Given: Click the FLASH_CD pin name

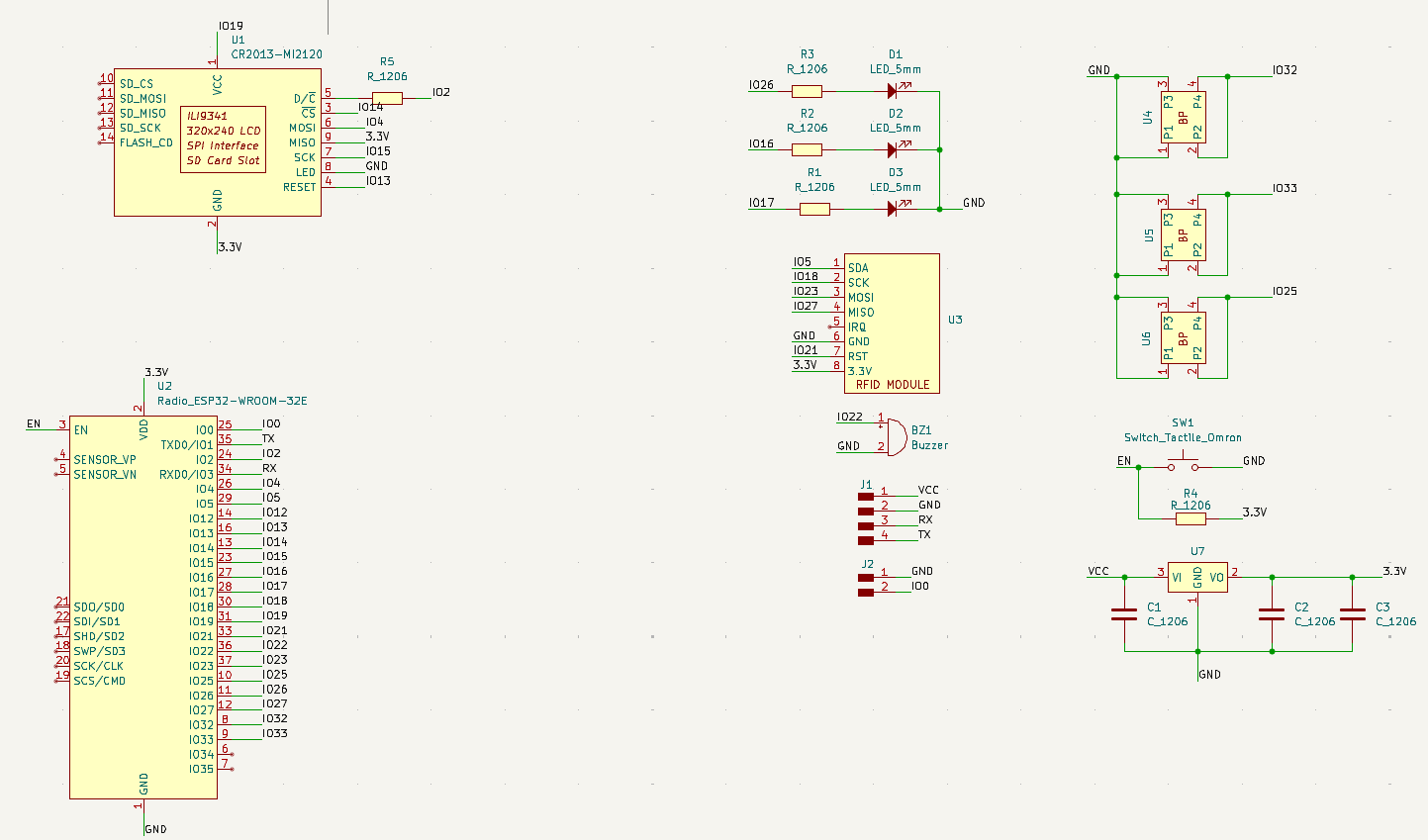Looking at the screenshot, I should point(146,142).
